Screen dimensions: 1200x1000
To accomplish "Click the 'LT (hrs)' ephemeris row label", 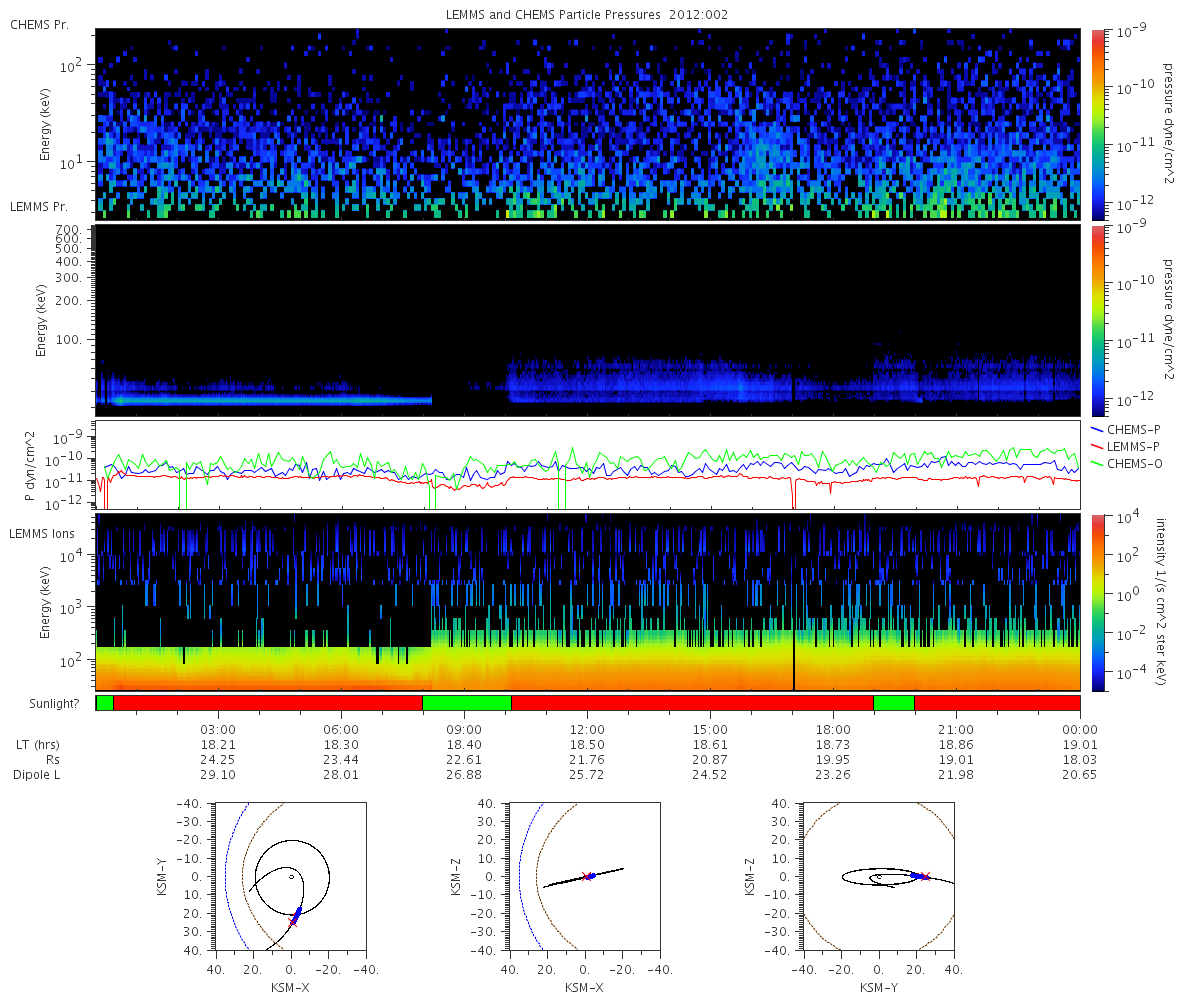I will click(38, 745).
